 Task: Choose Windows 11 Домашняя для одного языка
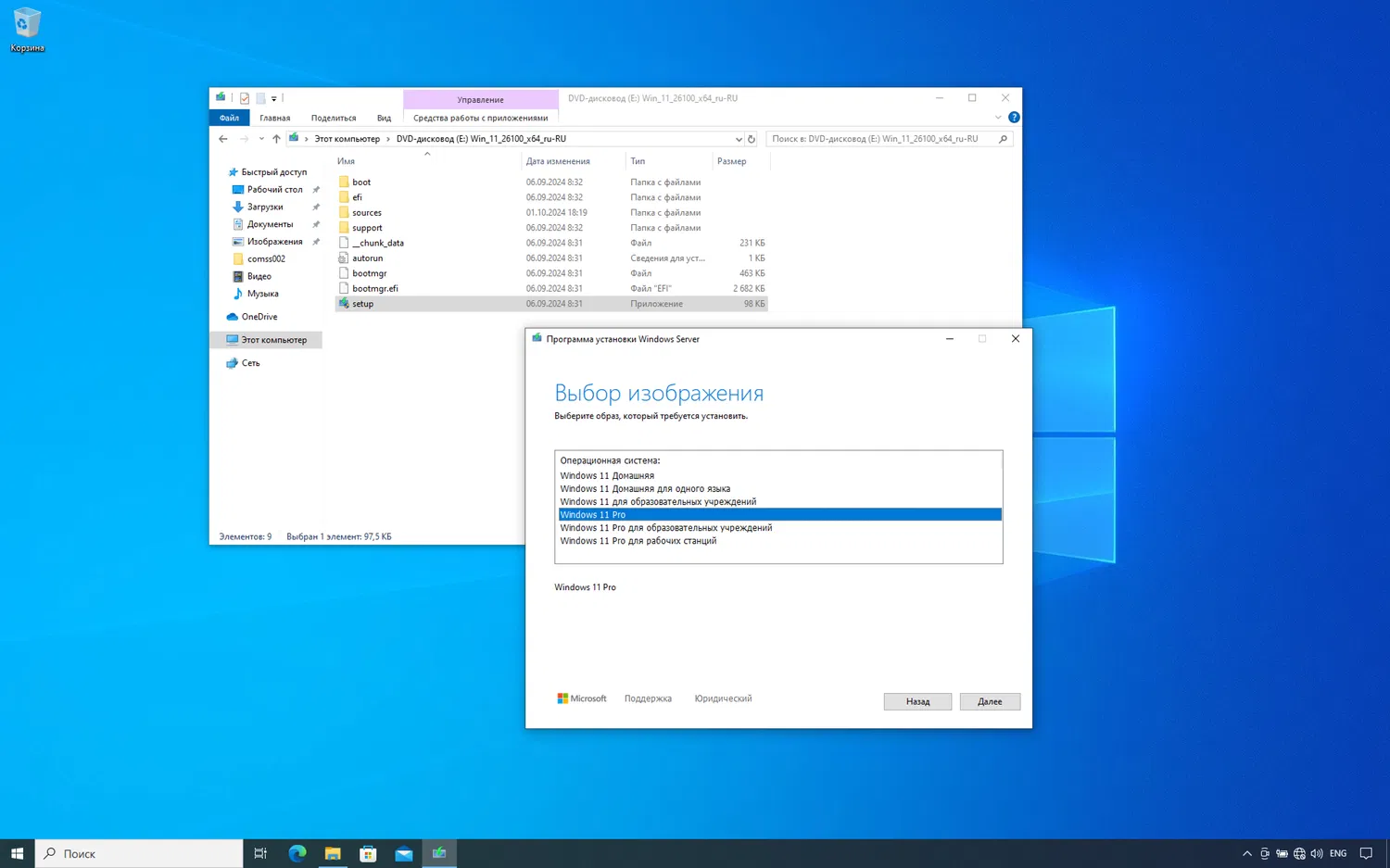click(779, 489)
